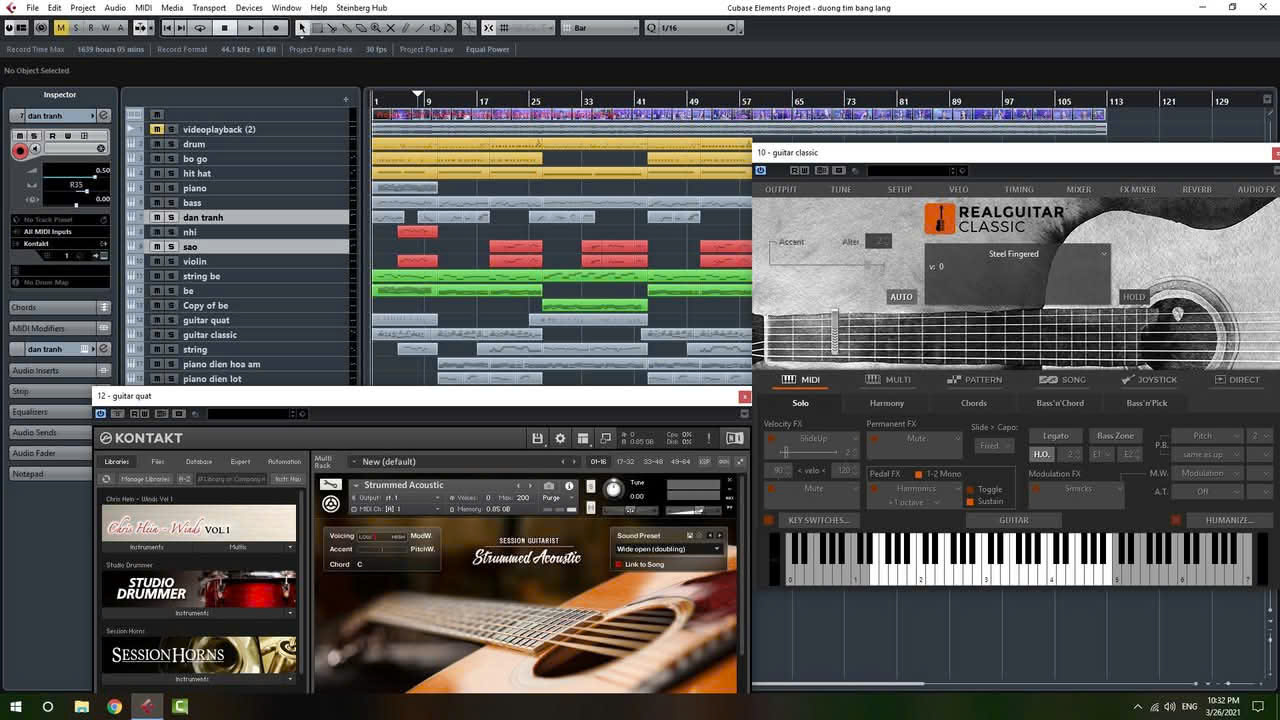Select the Harmony mode tab in RealGuitar
Screen dimensions: 1280x720
pyautogui.click(x=886, y=403)
